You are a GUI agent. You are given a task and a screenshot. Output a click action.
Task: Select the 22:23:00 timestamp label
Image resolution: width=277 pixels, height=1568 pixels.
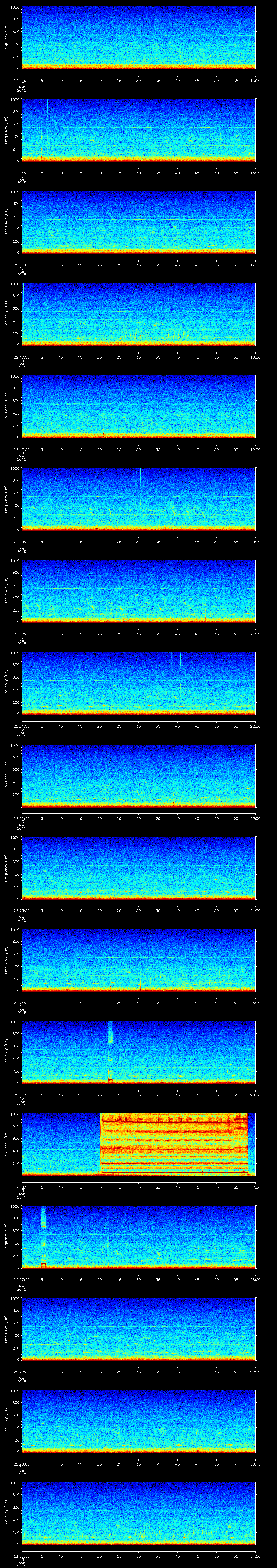tap(21, 910)
